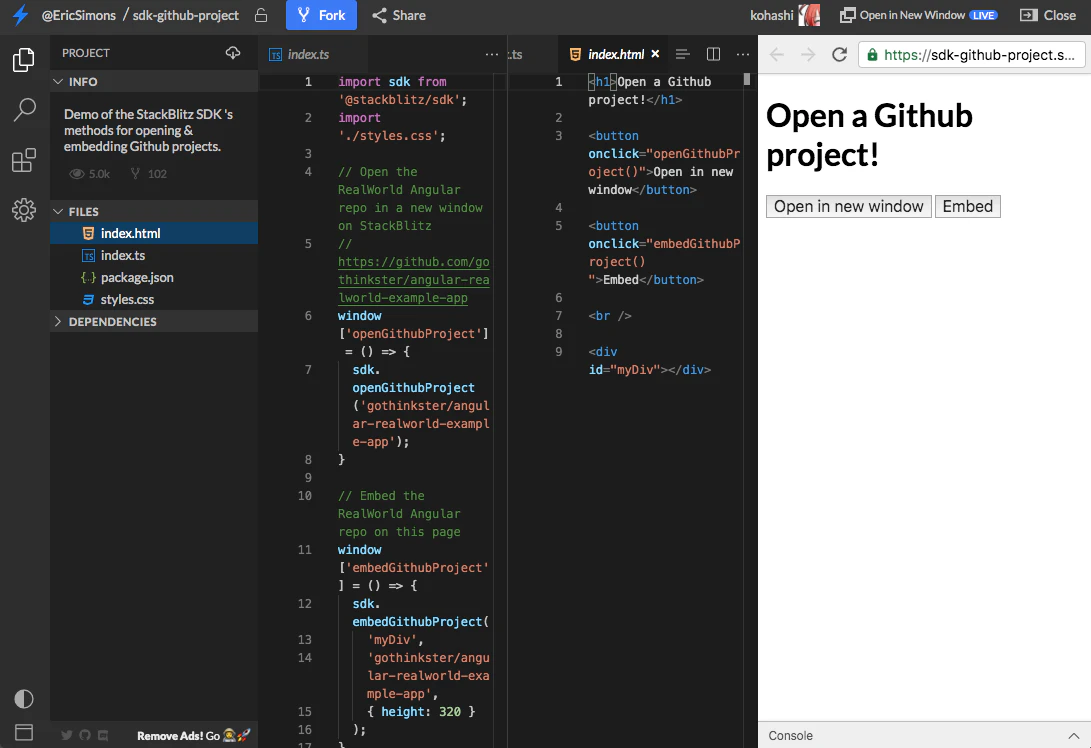This screenshot has width=1091, height=748.
Task: Click the chat icon in footer
Action: point(103,735)
